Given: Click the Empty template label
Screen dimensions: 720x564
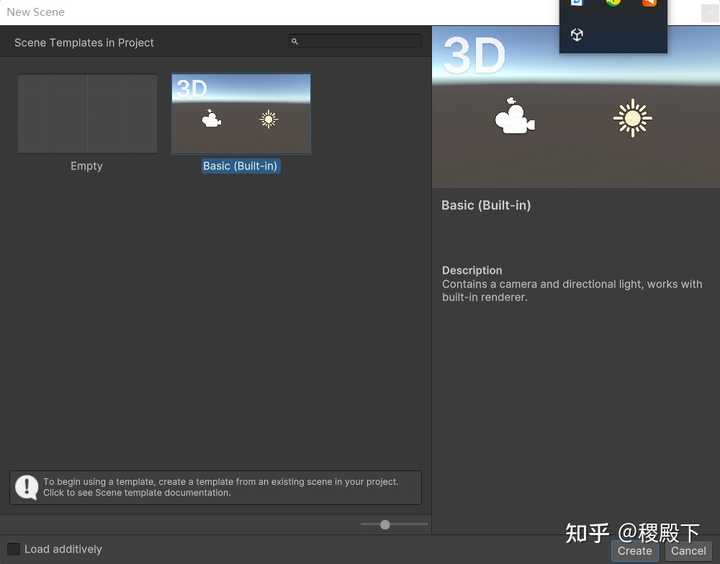Looking at the screenshot, I should pos(86,166).
